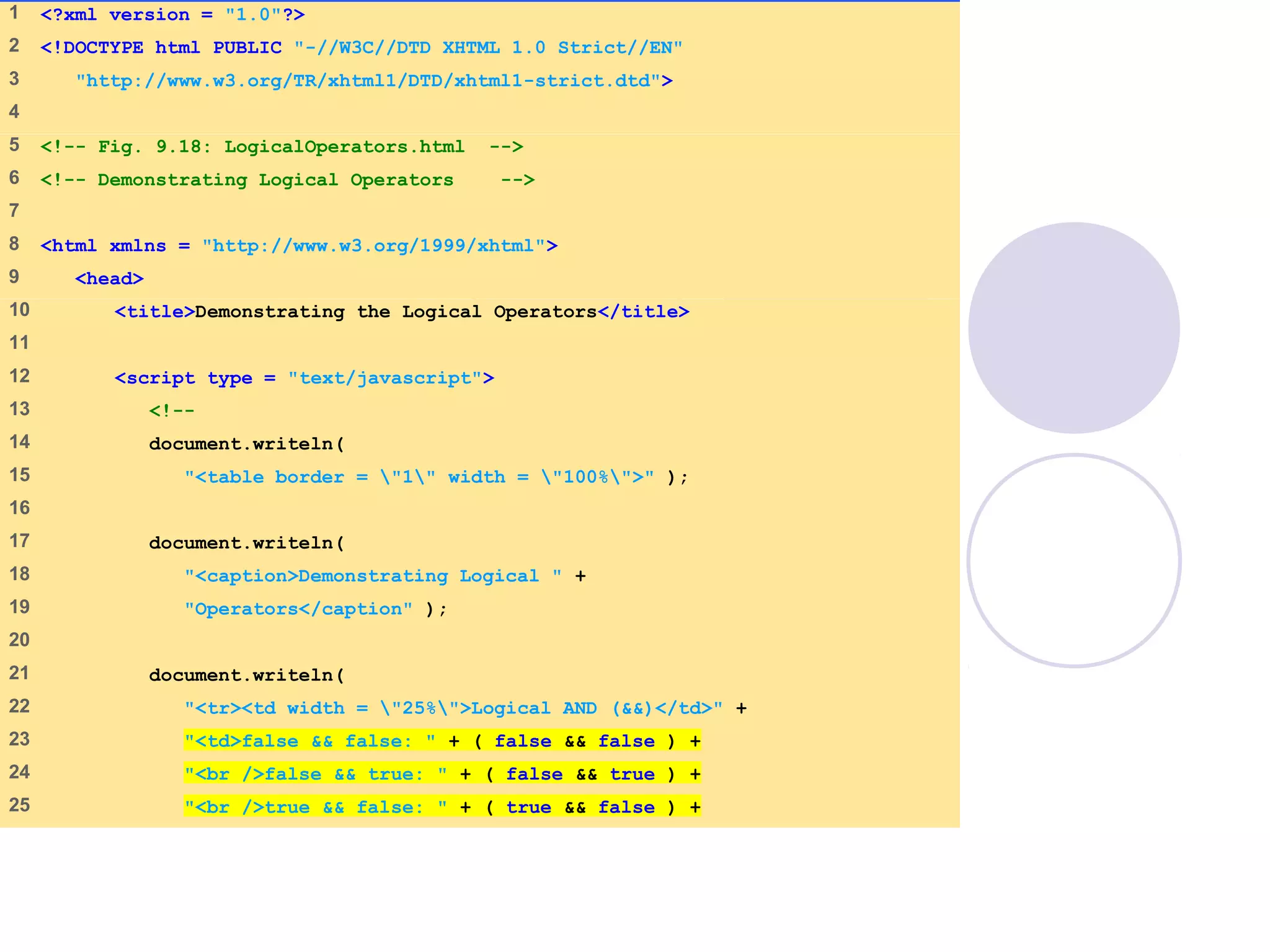Click highlighted true && false line 25
Viewport: 1270px width, 952px height.
[443, 807]
